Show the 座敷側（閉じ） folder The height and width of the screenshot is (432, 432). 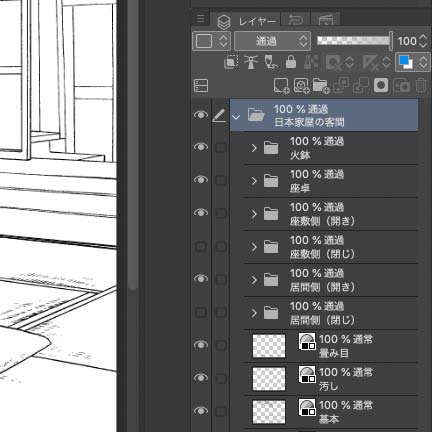[x=201, y=246]
